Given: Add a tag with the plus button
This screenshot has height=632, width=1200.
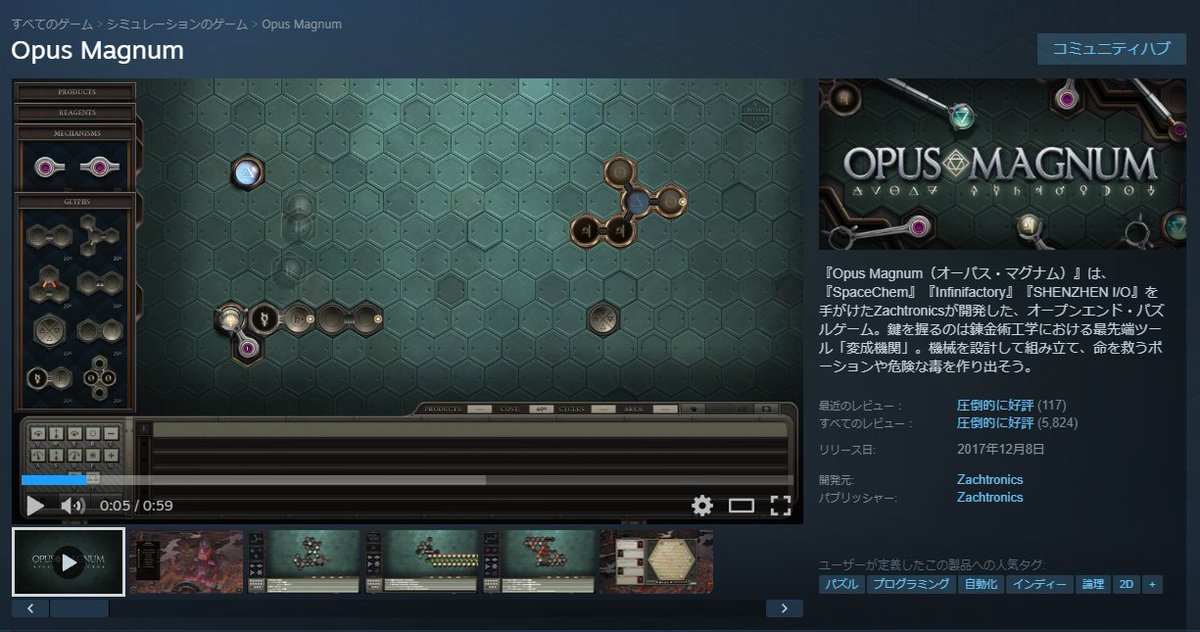Looking at the screenshot, I should (x=1153, y=584).
